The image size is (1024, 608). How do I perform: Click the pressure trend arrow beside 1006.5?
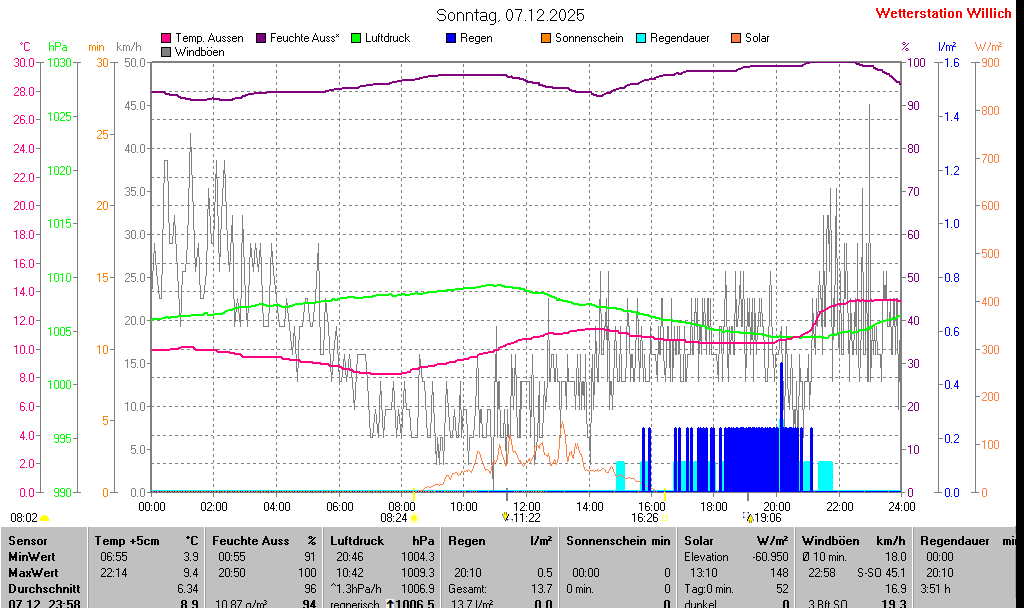pyautogui.click(x=391, y=605)
